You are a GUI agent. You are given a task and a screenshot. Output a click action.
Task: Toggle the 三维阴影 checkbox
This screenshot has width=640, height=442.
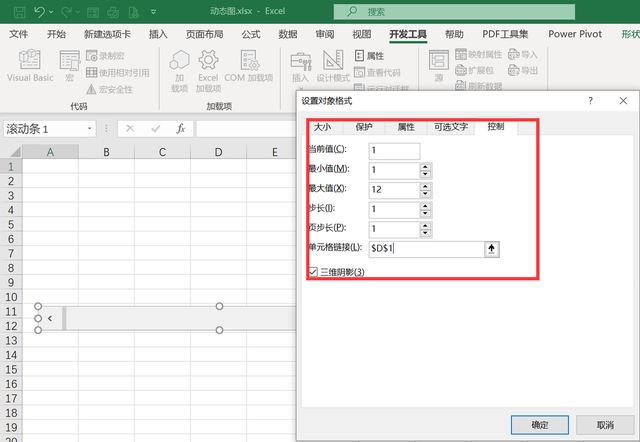[313, 272]
